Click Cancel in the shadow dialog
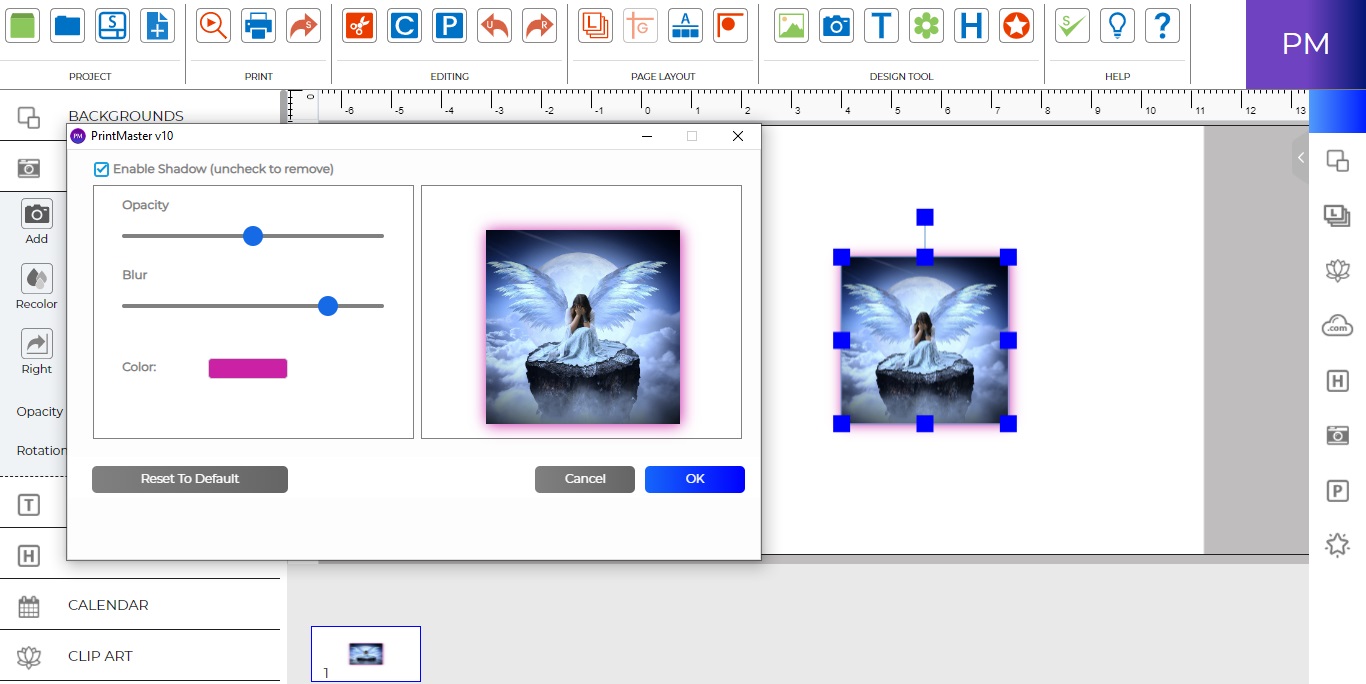Viewport: 1366px width, 684px height. tap(585, 479)
